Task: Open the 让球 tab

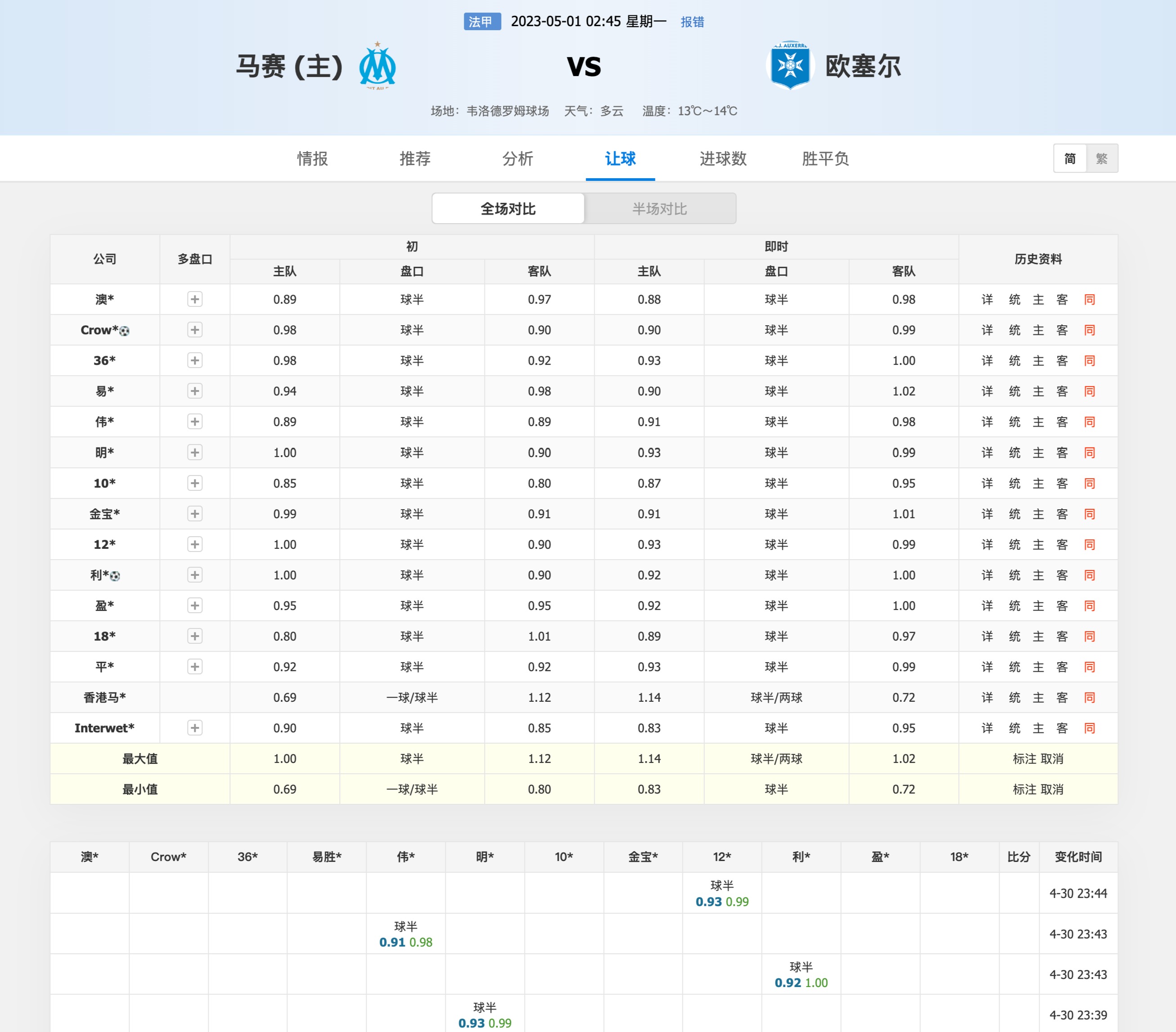Action: [x=620, y=158]
